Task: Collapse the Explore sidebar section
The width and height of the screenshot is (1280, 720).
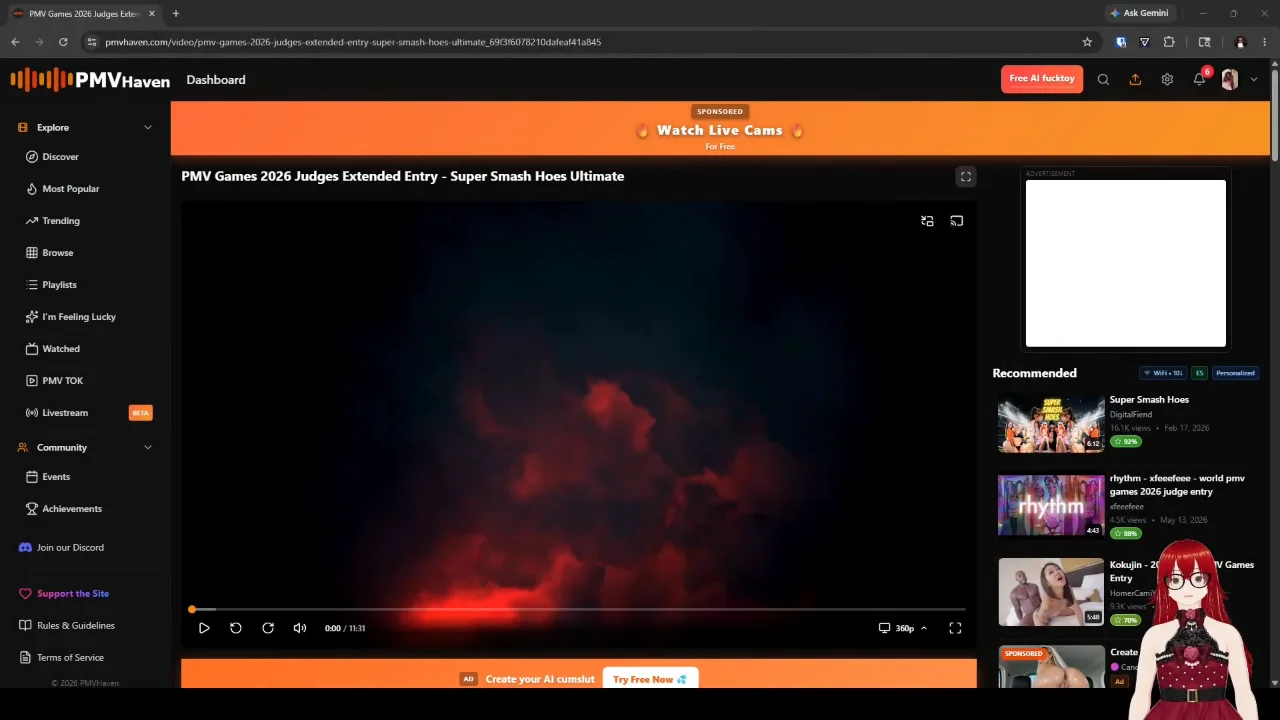Action: 148,128
